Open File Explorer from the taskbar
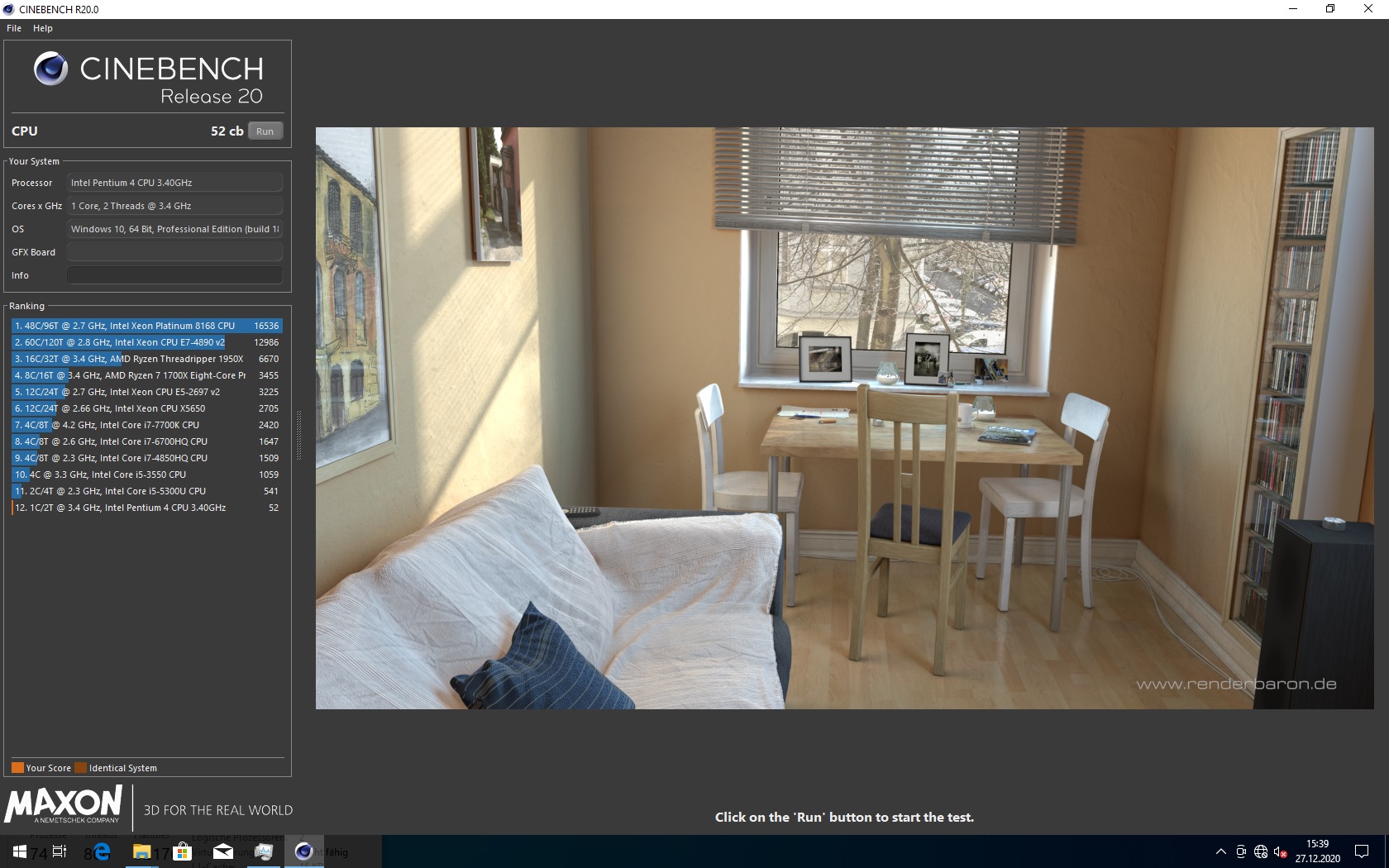The image size is (1389, 868). point(142,851)
